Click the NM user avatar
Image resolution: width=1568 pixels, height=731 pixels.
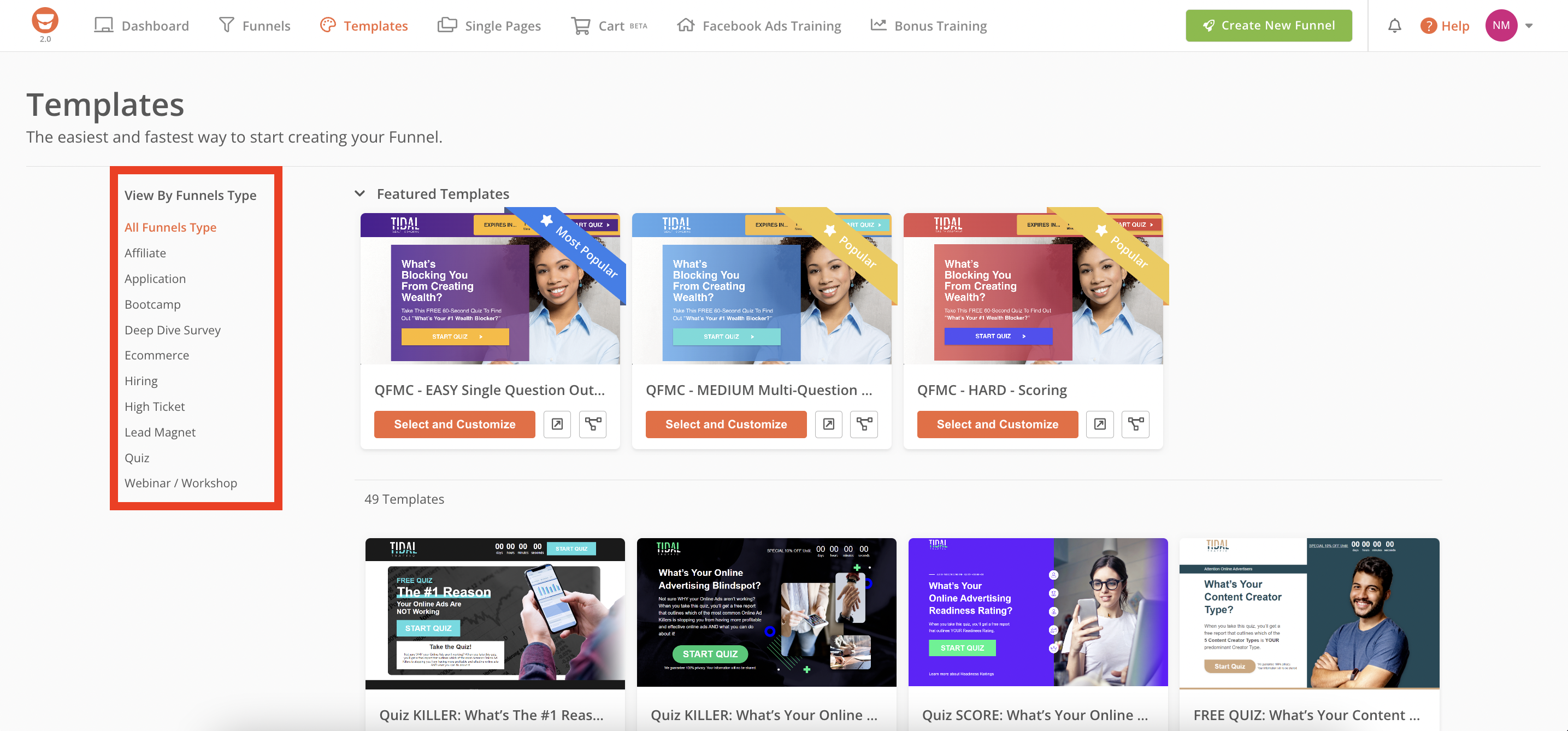pyautogui.click(x=1501, y=26)
